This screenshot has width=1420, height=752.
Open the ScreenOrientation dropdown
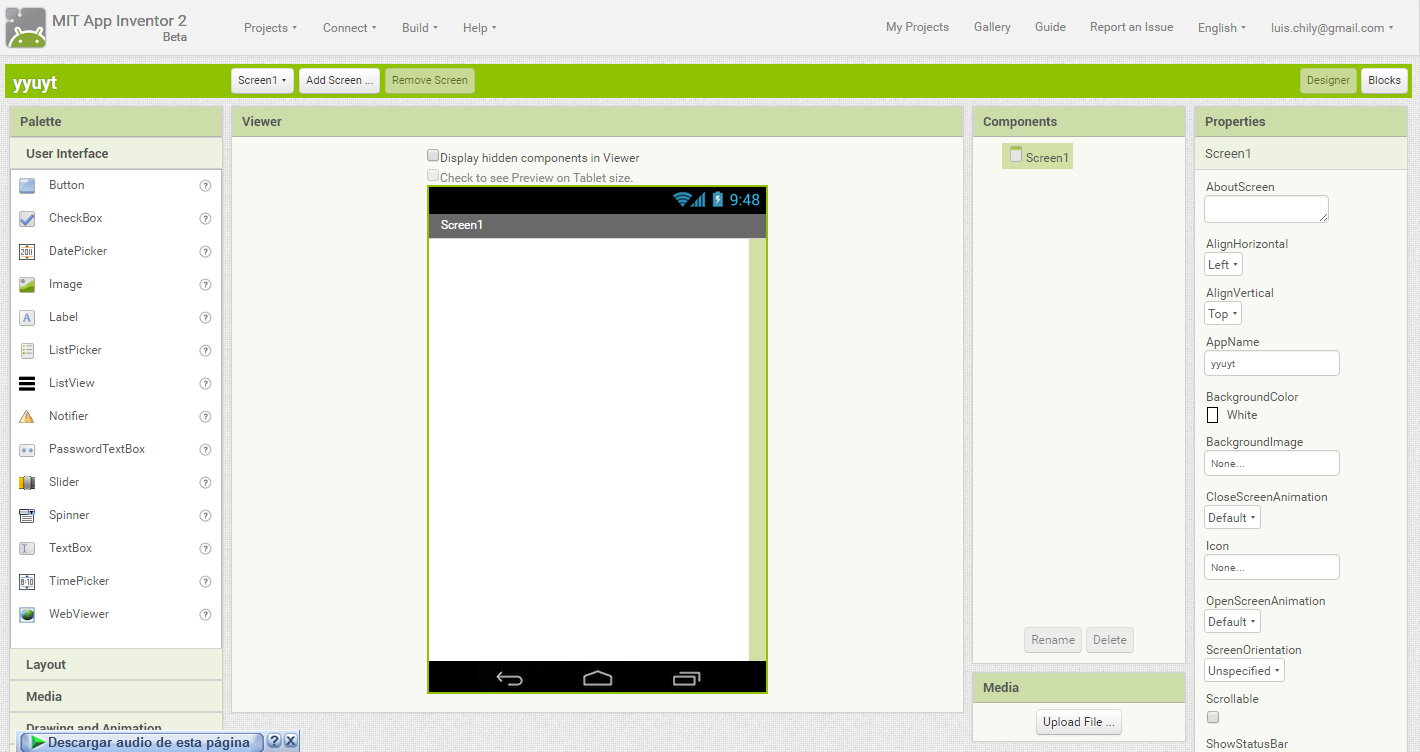[x=1243, y=670]
